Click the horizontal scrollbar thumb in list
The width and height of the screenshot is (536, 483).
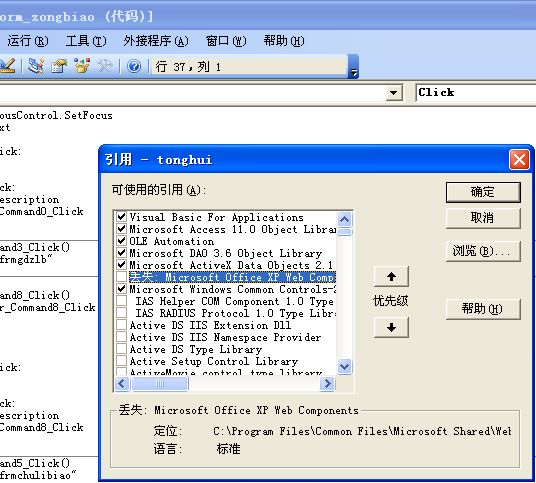[x=160, y=384]
